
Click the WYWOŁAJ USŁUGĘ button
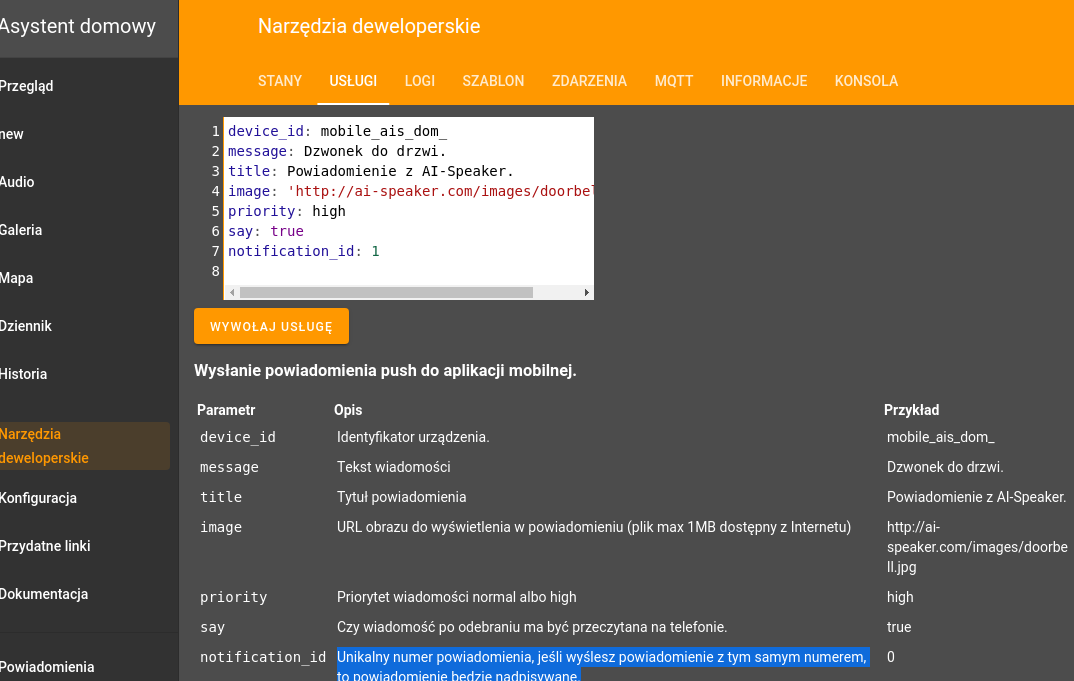point(271,326)
